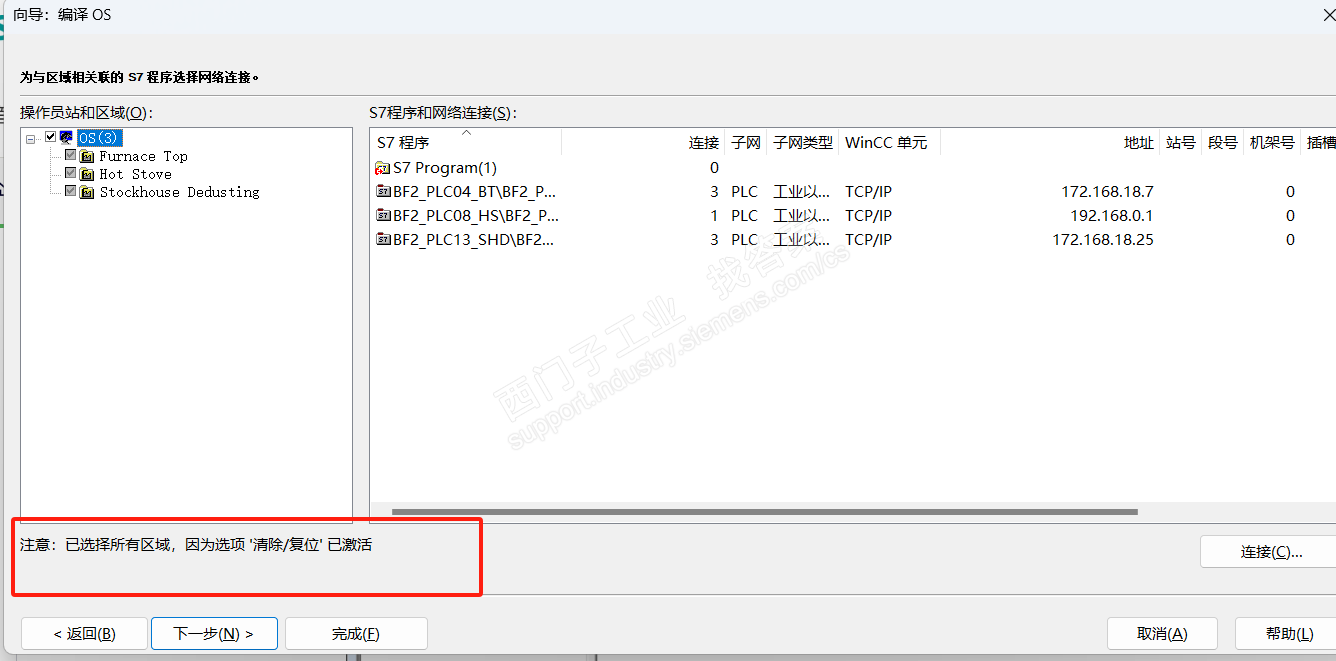
Task: Click the 返回(B) button
Action: pyautogui.click(x=84, y=633)
